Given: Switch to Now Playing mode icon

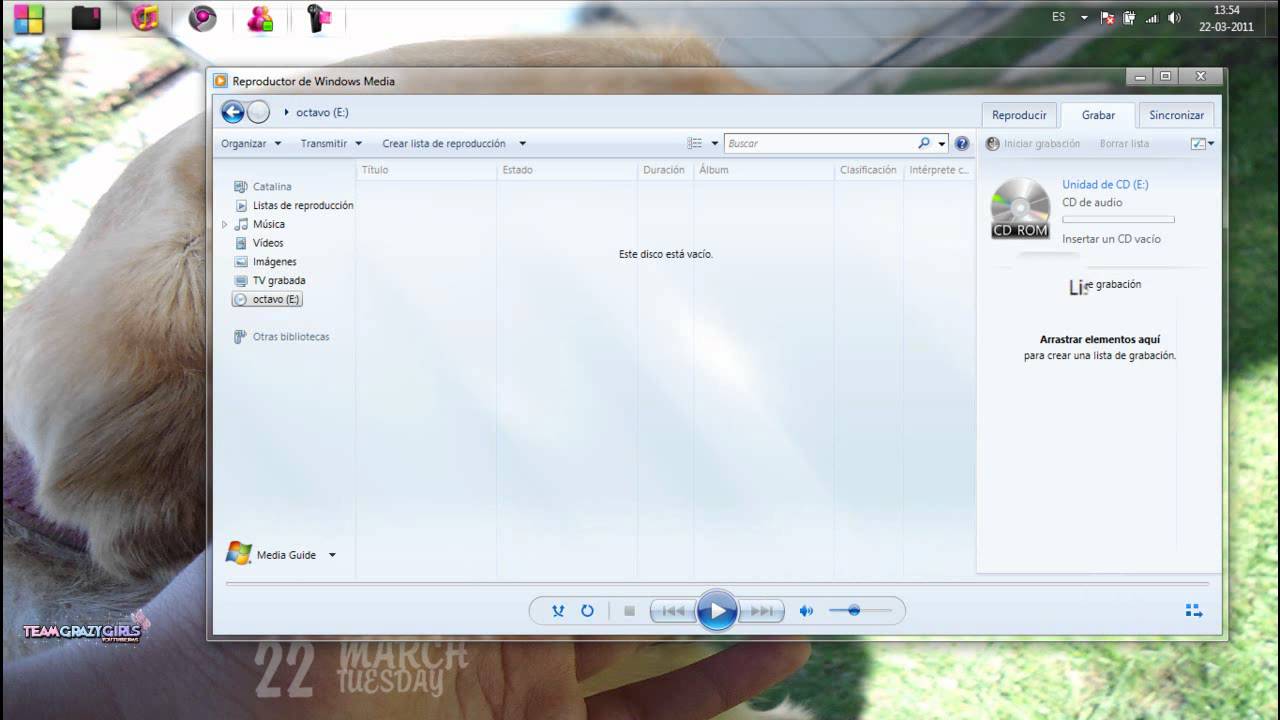Looking at the screenshot, I should [1193, 611].
